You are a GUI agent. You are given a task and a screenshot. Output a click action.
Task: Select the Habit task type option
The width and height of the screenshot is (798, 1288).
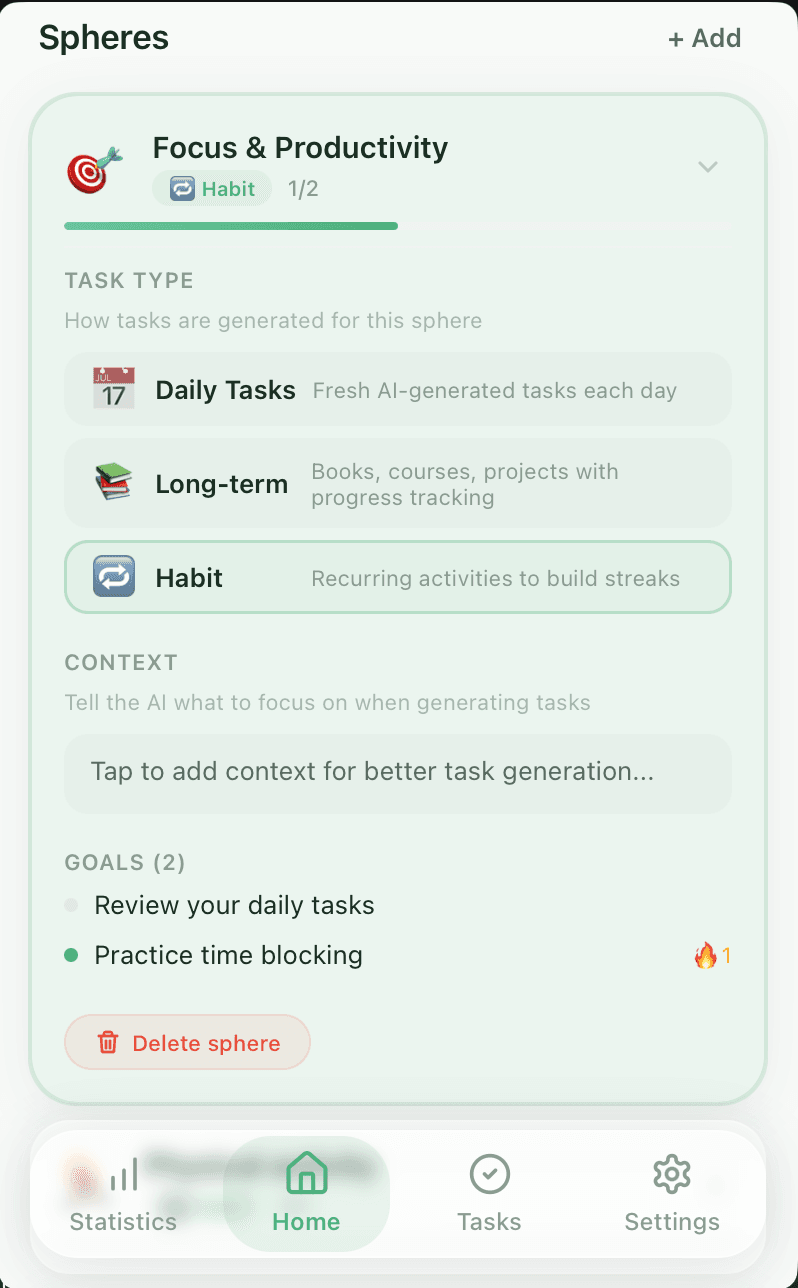pyautogui.click(x=398, y=578)
